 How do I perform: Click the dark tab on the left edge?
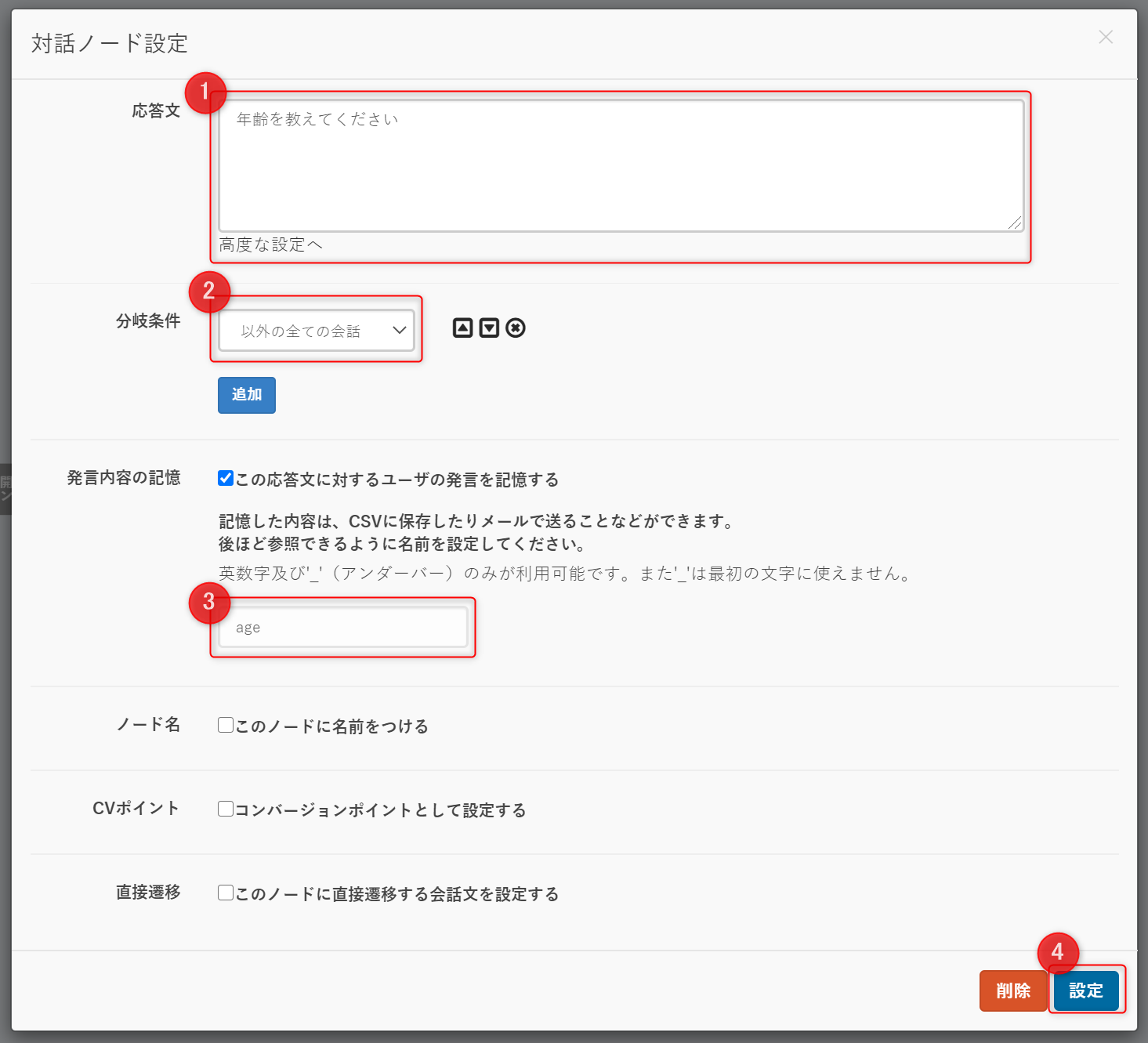pyautogui.click(x=5, y=489)
